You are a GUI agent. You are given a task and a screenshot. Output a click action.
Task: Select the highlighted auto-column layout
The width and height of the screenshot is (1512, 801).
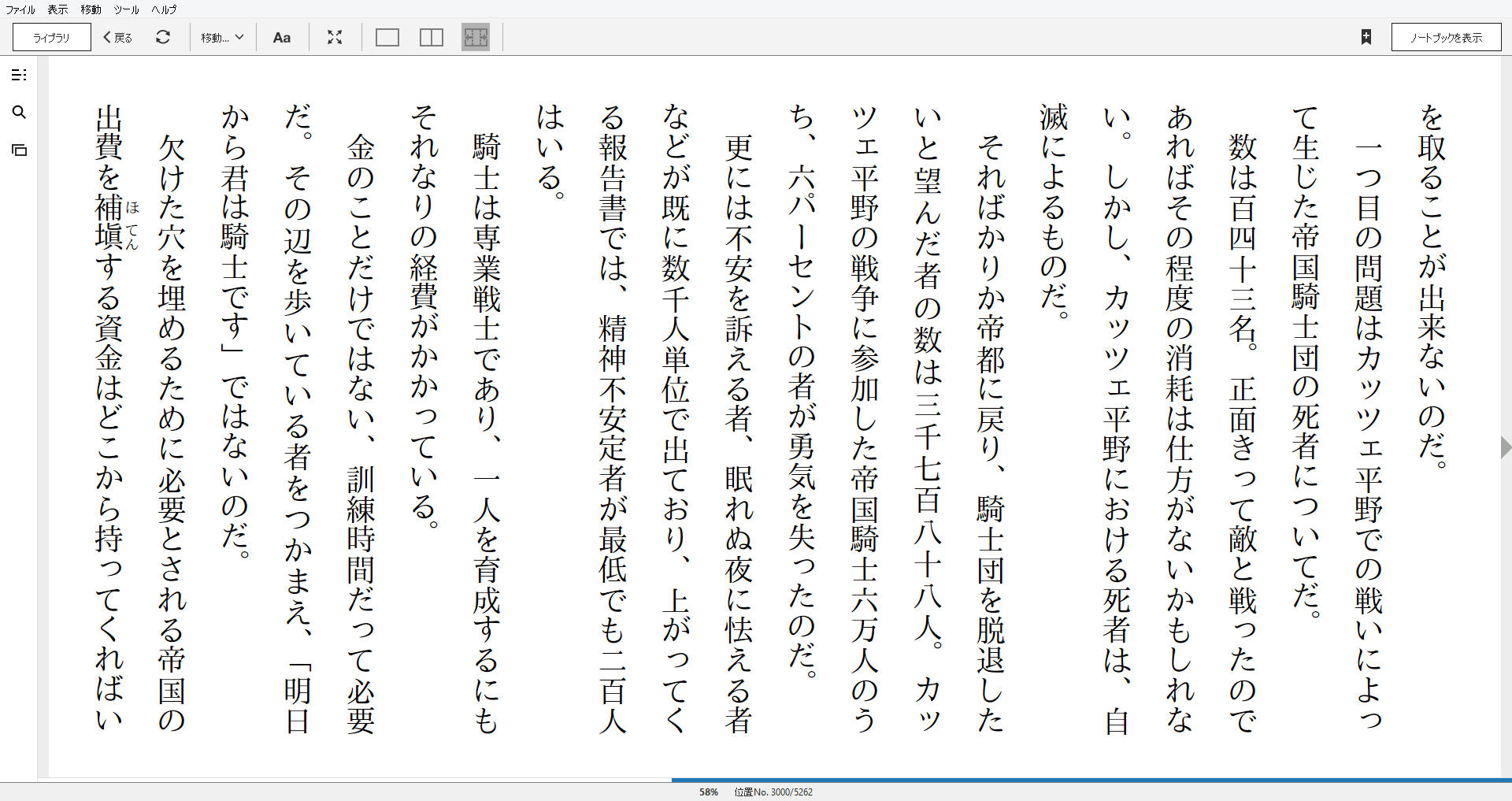[476, 37]
